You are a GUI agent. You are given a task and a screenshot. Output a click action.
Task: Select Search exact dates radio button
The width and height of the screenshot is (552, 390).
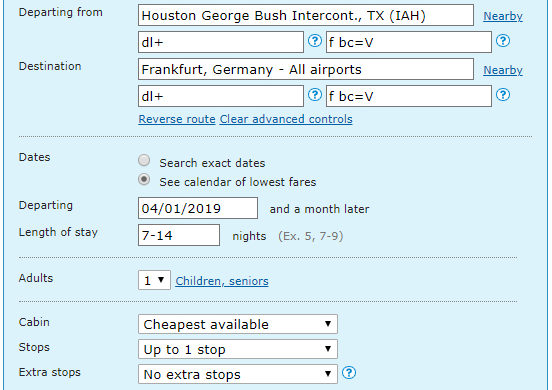click(x=144, y=161)
